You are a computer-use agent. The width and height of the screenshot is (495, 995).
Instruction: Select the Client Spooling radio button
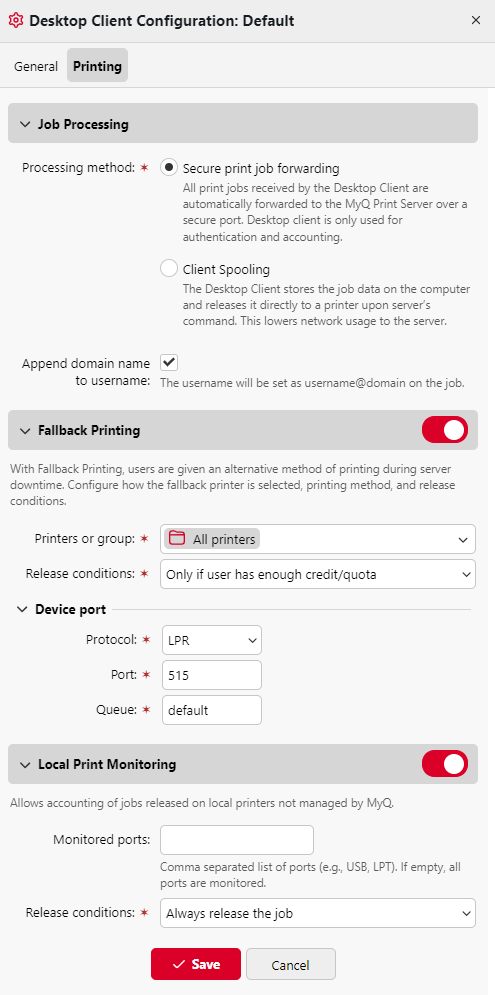[169, 268]
